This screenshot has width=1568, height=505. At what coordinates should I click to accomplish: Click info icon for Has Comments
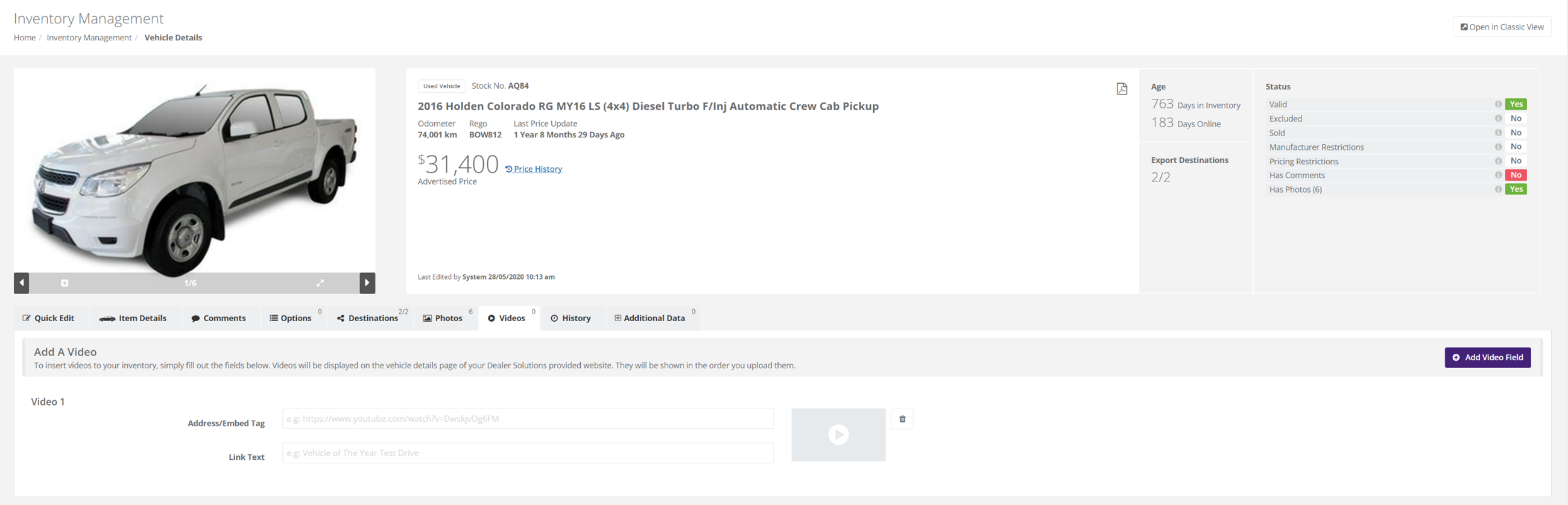click(x=1498, y=175)
